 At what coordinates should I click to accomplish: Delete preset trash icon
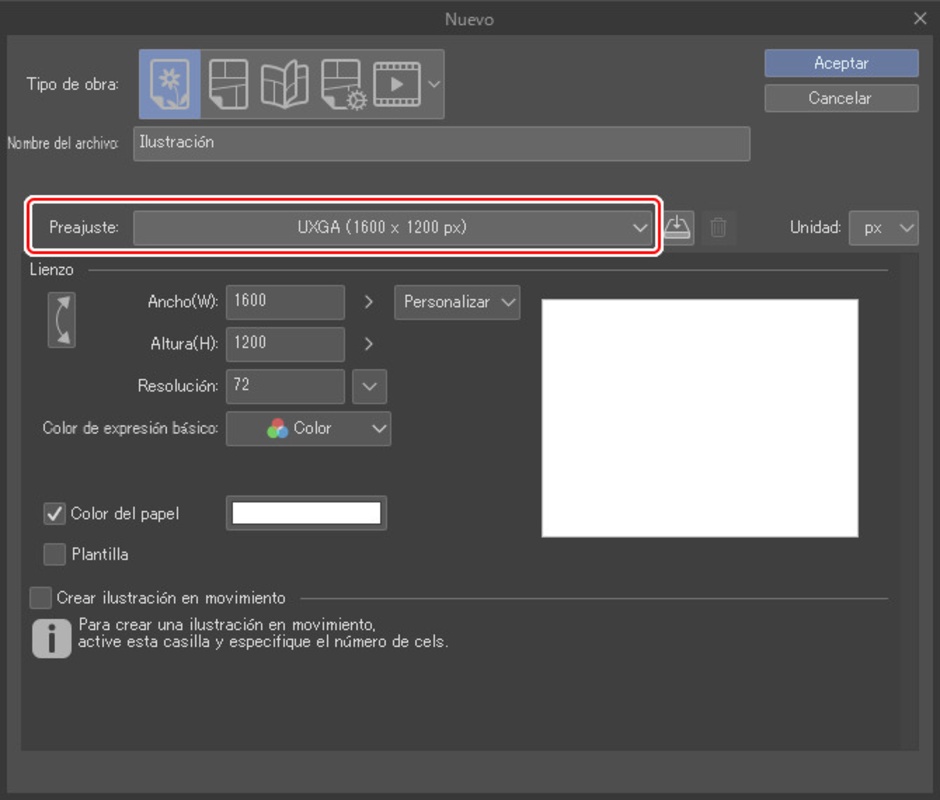point(718,227)
